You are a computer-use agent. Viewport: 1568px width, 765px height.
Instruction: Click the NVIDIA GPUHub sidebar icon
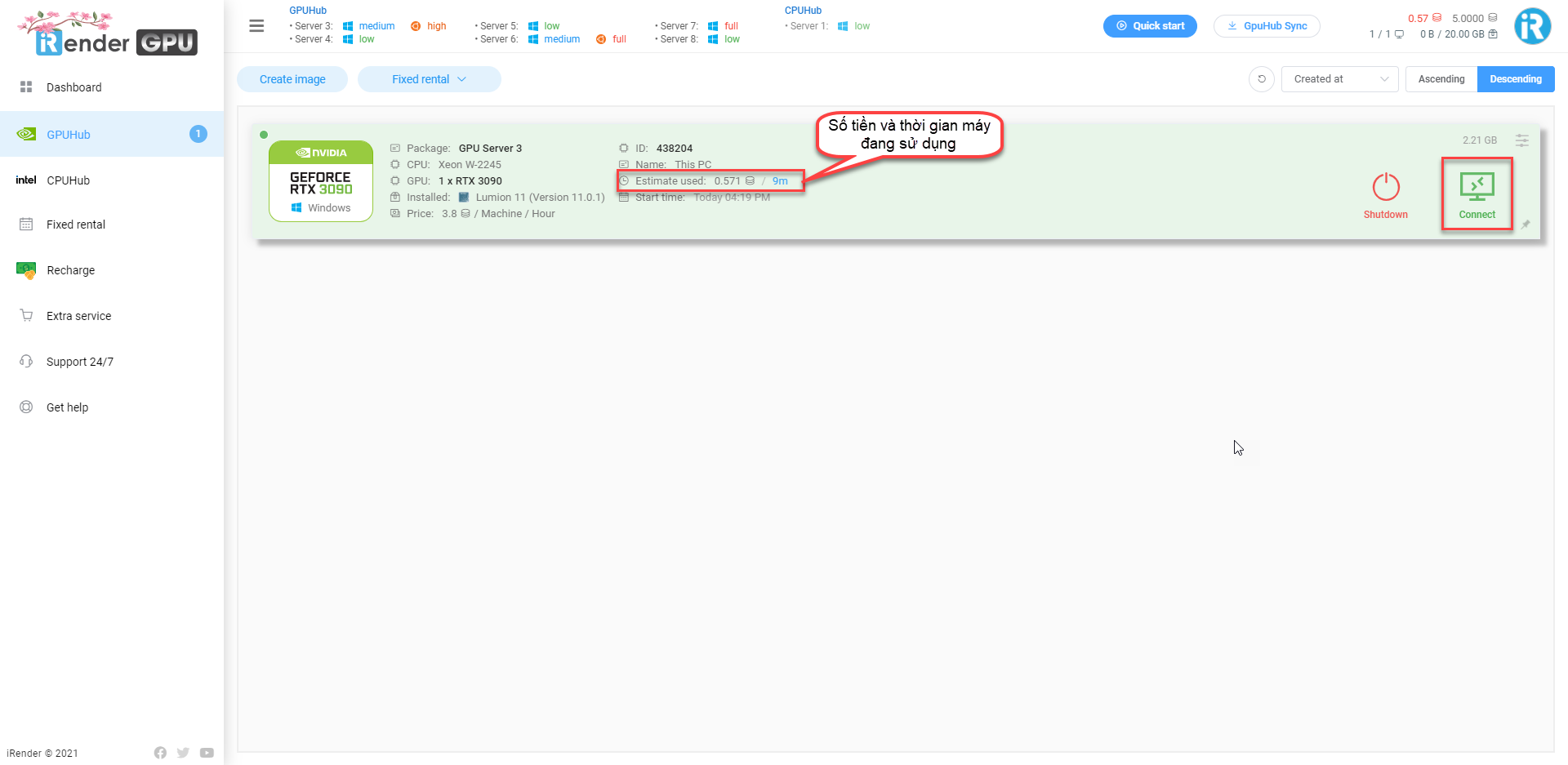tap(26, 134)
